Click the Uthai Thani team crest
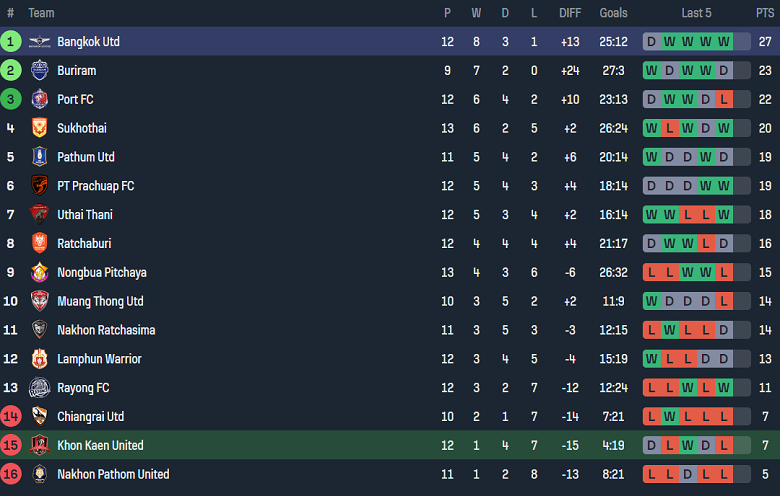Viewport: 780px width, 496px height. pyautogui.click(x=40, y=215)
